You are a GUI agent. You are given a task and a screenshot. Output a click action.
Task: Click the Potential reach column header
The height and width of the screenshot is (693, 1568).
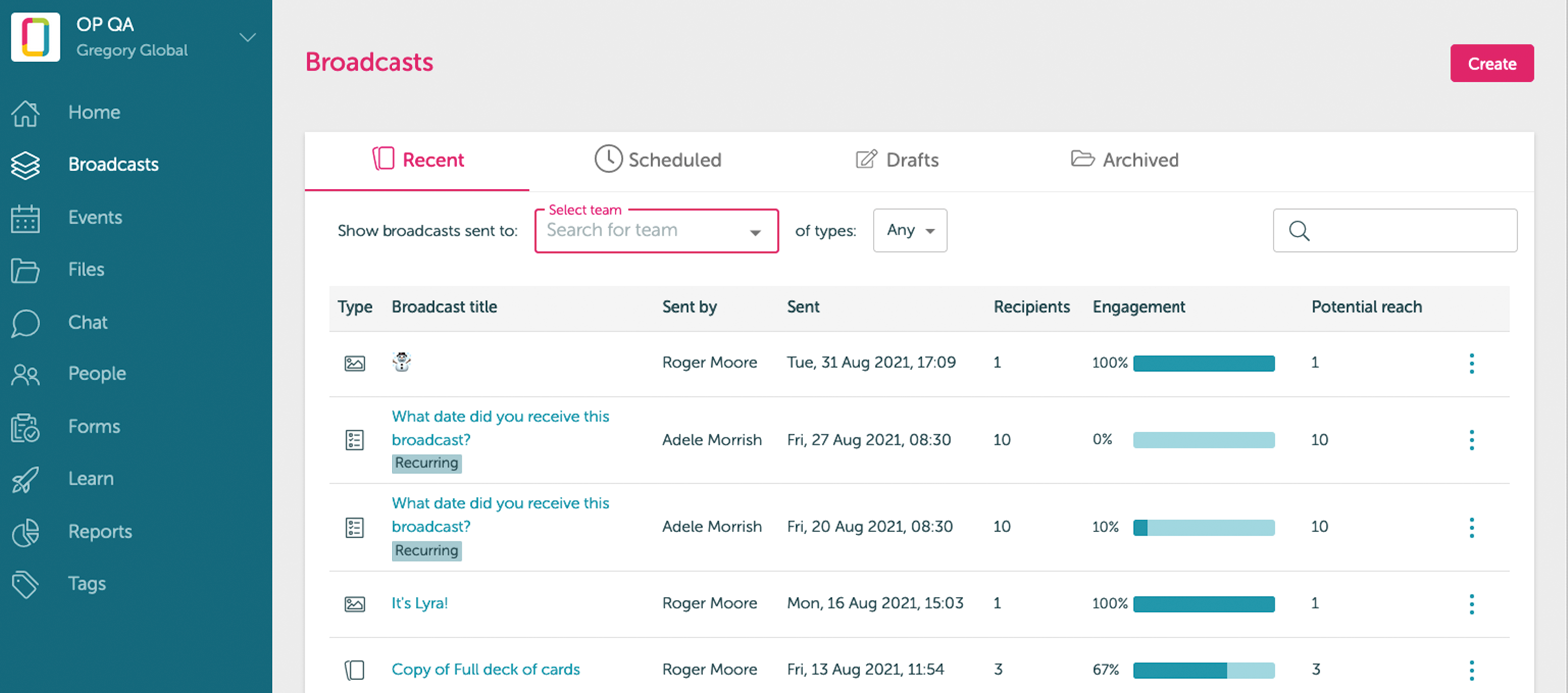tap(1366, 307)
